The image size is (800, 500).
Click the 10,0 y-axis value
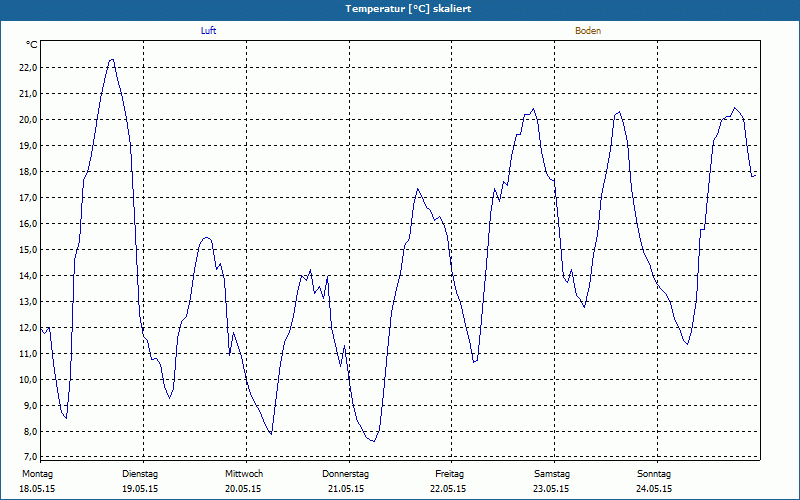point(28,380)
